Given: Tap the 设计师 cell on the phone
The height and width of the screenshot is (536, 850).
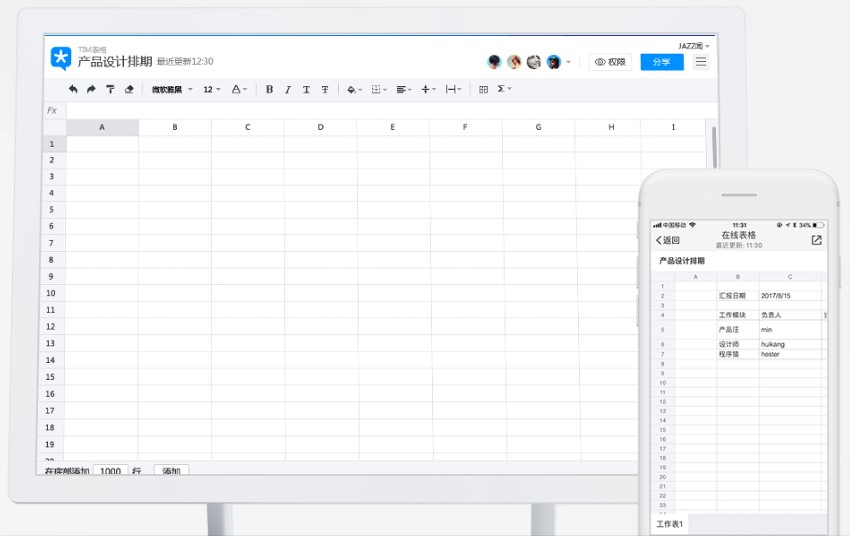Looking at the screenshot, I should pos(738,344).
